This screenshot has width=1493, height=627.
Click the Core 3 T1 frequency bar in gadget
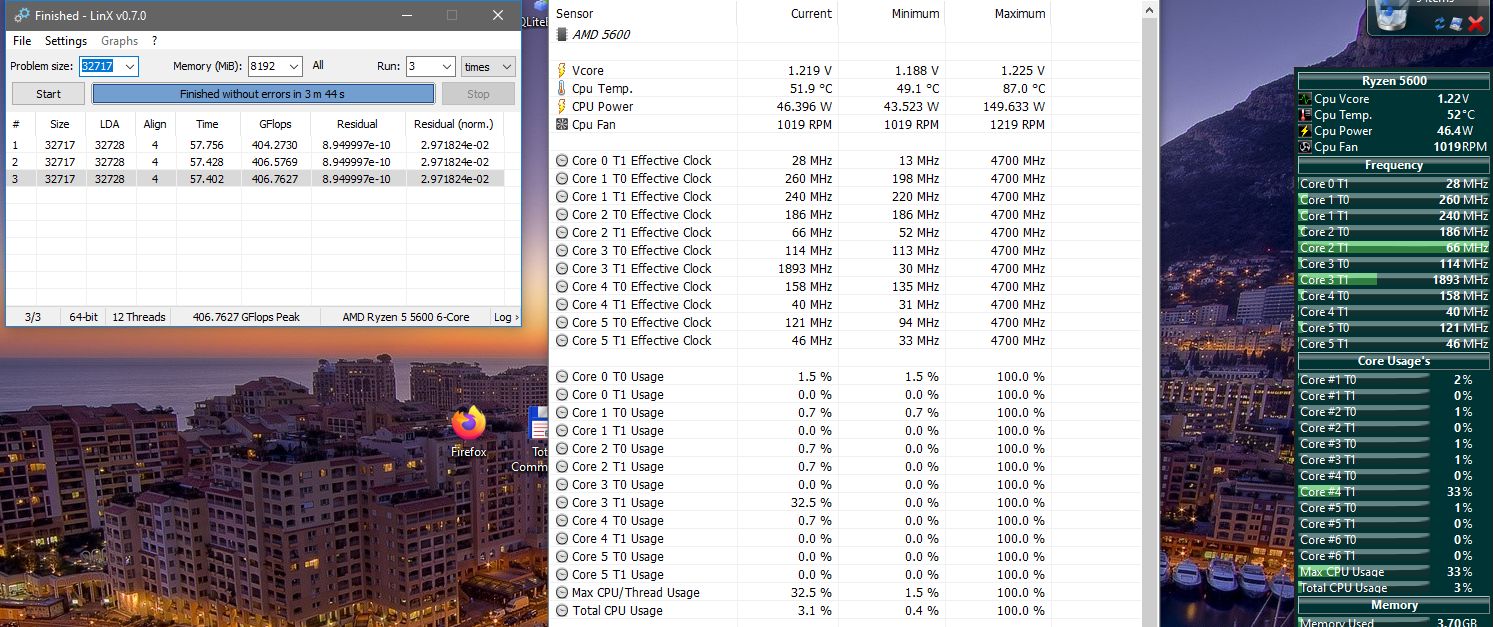pyautogui.click(x=1393, y=280)
